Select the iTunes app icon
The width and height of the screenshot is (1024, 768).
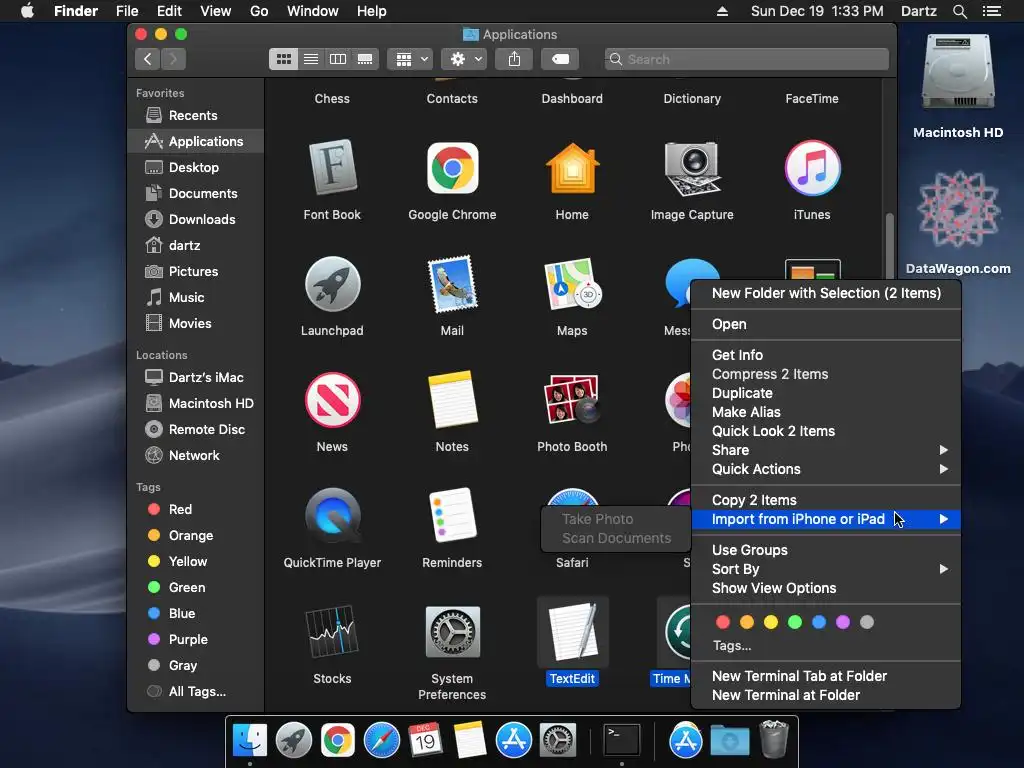pyautogui.click(x=812, y=168)
